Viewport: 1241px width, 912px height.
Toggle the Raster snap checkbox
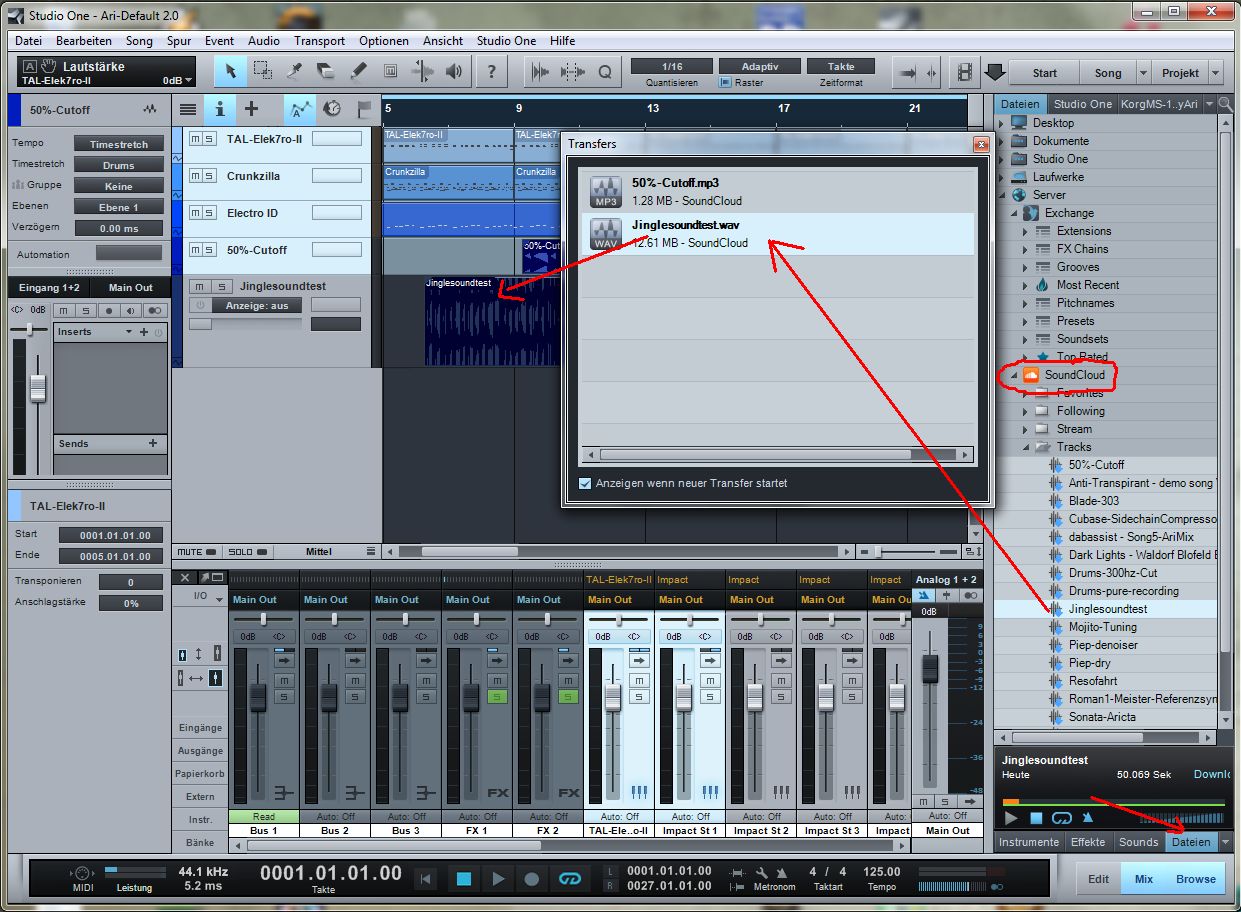click(x=726, y=83)
